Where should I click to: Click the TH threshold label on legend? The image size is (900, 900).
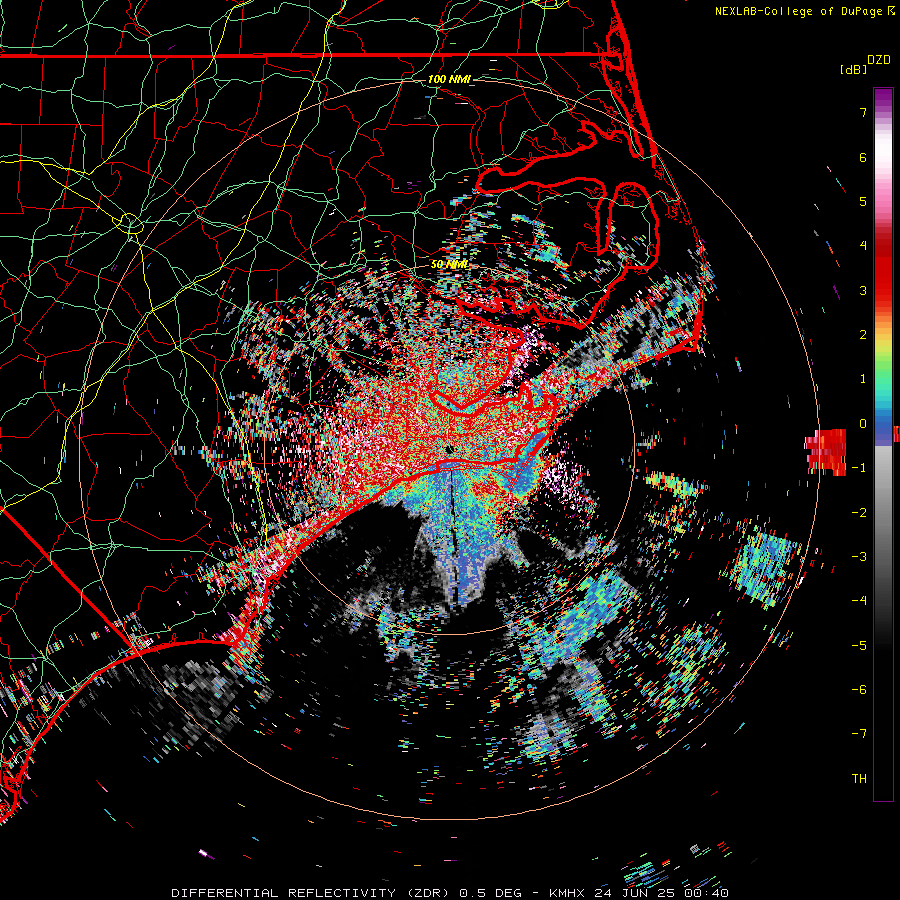tap(859, 779)
